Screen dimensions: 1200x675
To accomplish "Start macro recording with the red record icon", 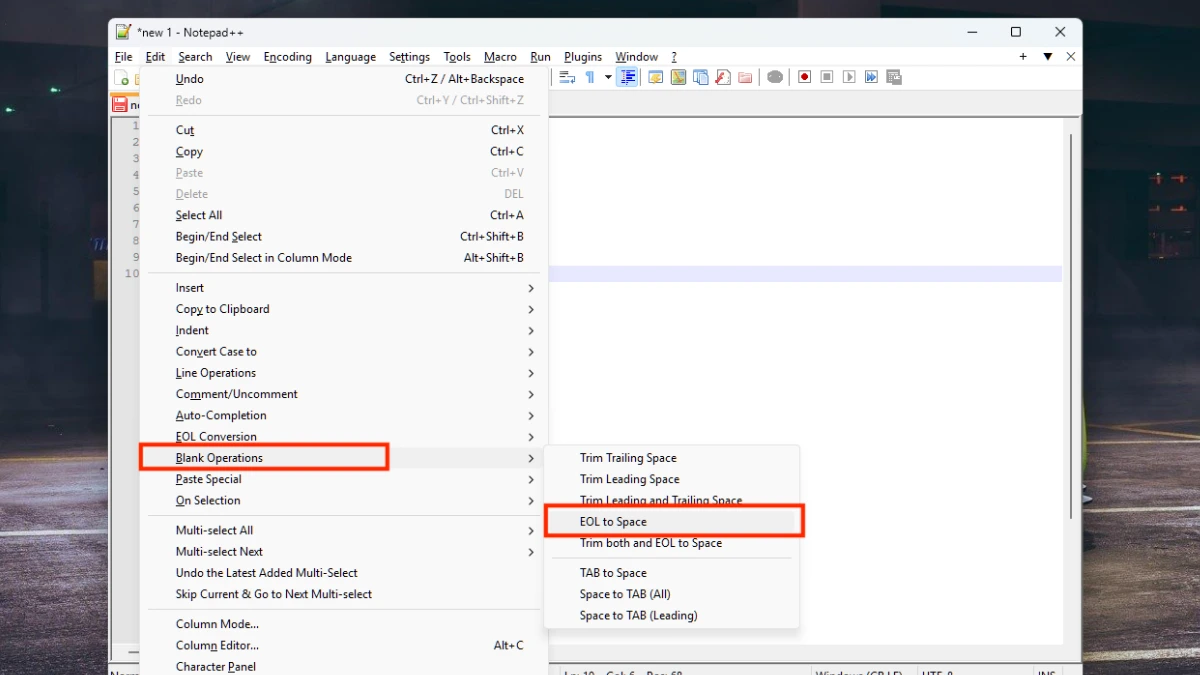I will pyautogui.click(x=804, y=77).
